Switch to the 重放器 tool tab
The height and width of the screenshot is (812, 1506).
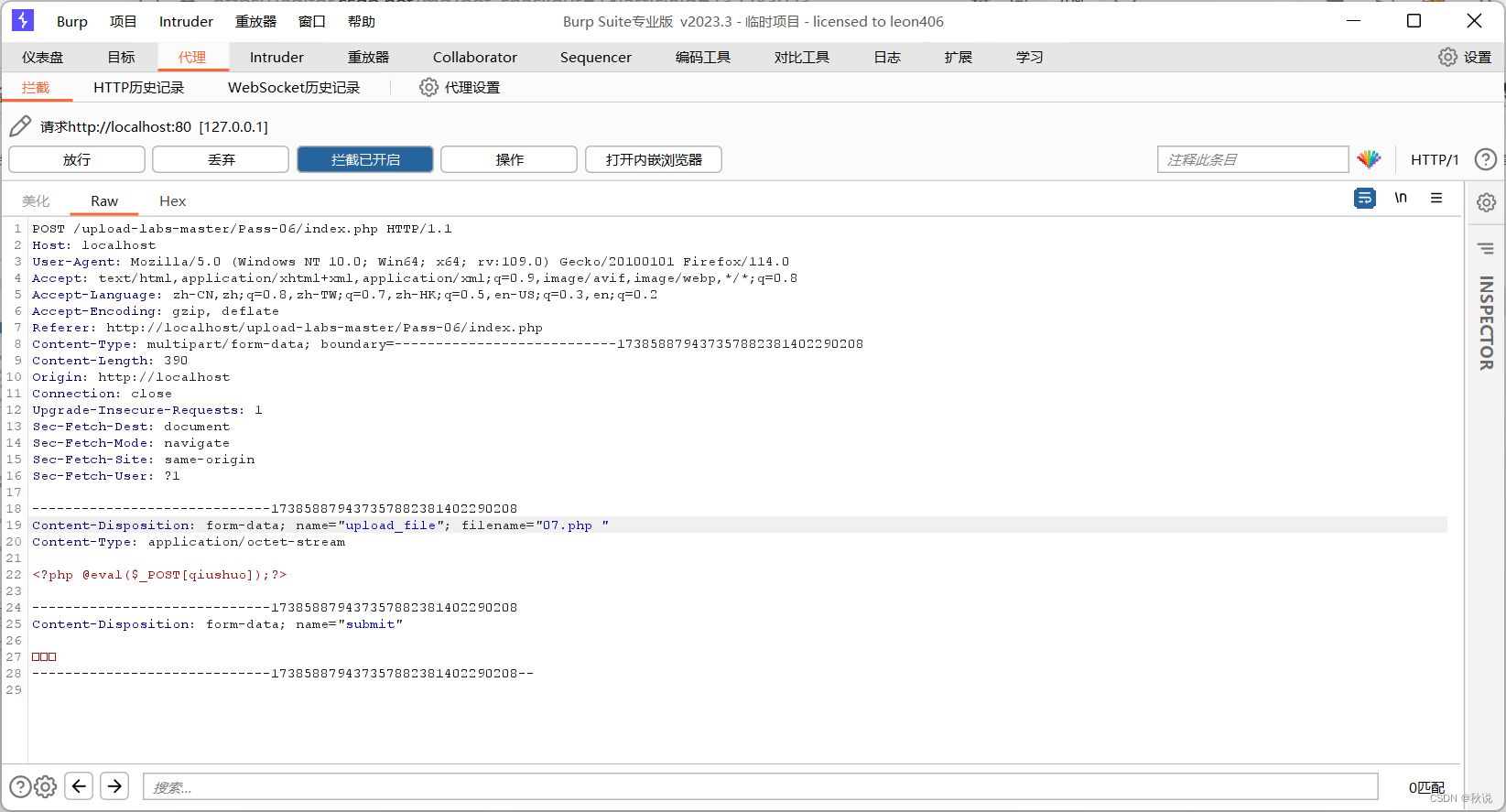tap(368, 57)
